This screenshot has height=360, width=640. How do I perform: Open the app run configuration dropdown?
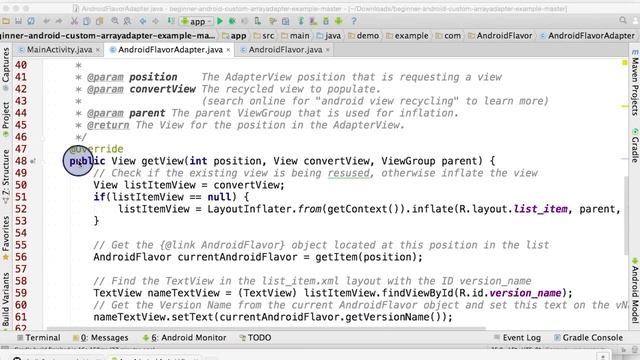coord(196,21)
